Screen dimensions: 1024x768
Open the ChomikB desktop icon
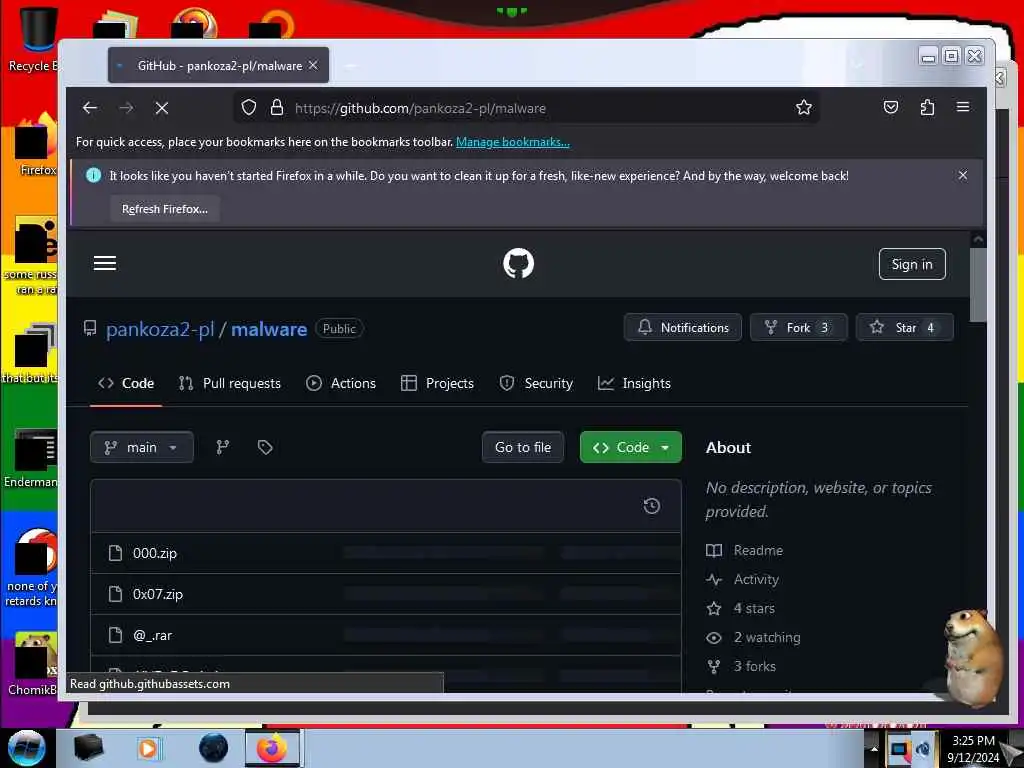33,662
